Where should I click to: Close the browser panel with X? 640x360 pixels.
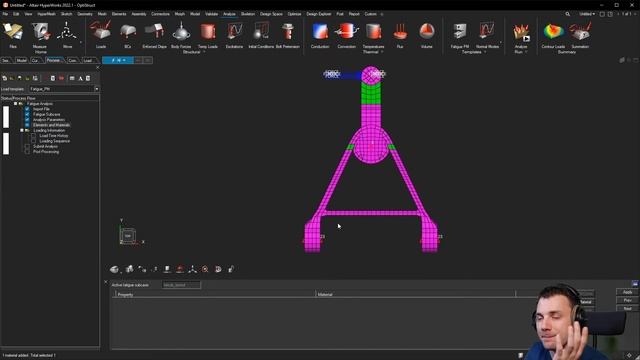click(98, 67)
